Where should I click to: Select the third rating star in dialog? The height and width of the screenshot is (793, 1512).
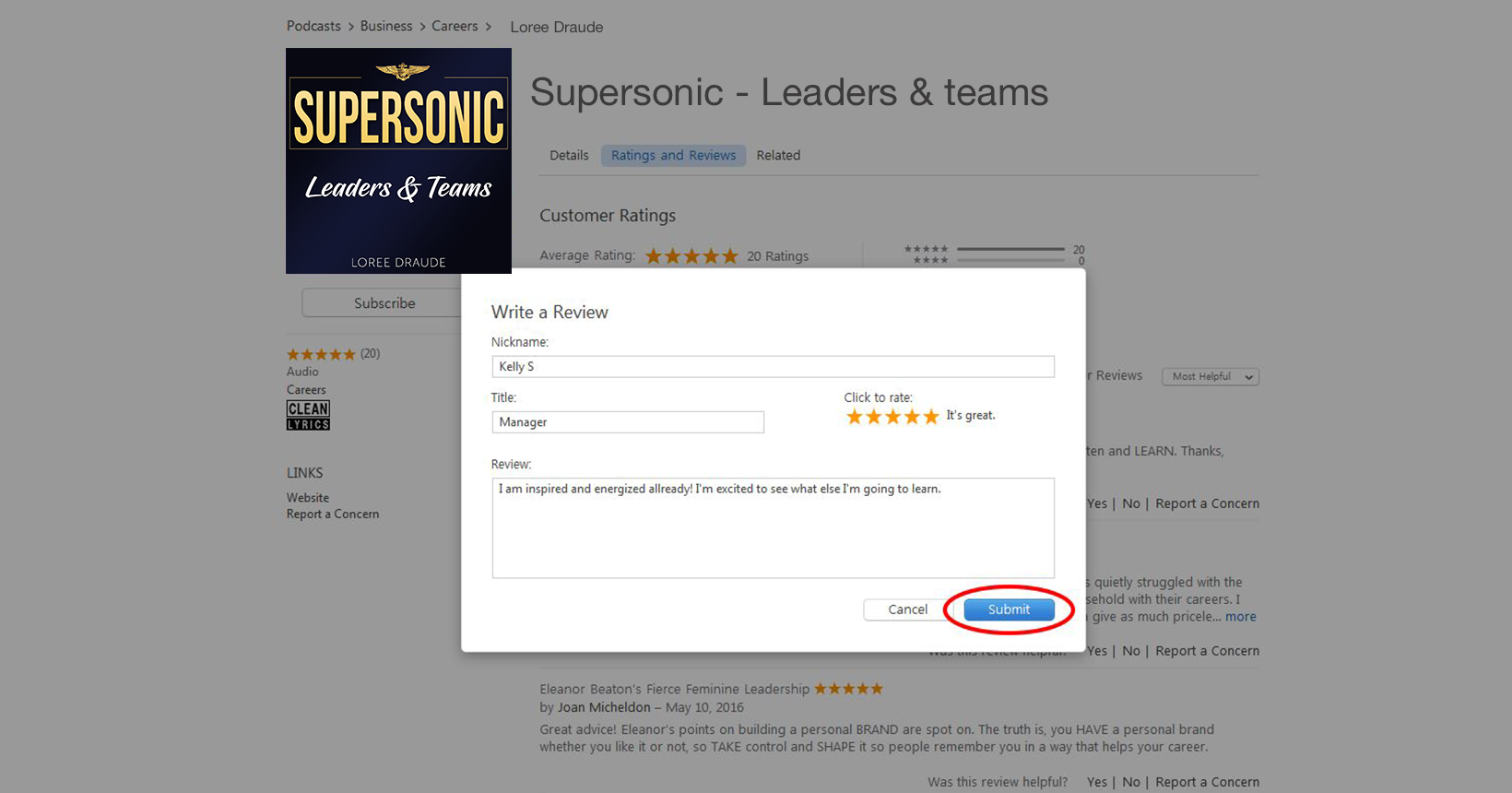892,417
